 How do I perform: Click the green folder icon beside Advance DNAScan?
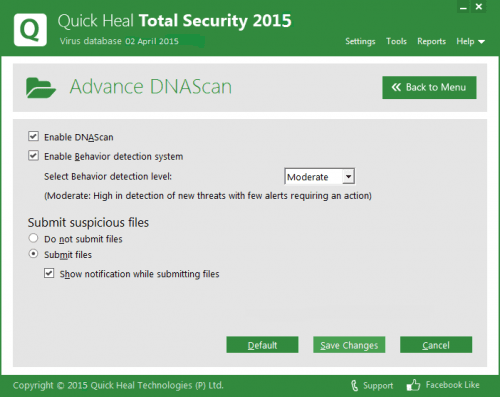[41, 88]
